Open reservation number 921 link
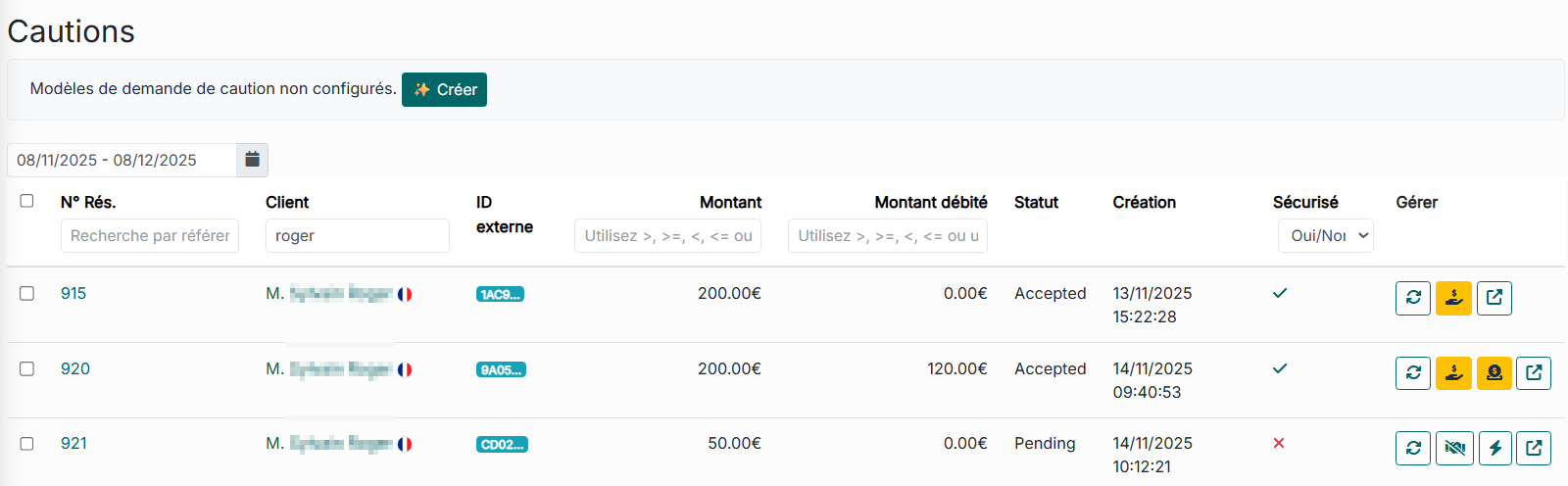The height and width of the screenshot is (486, 1568). coord(73,443)
